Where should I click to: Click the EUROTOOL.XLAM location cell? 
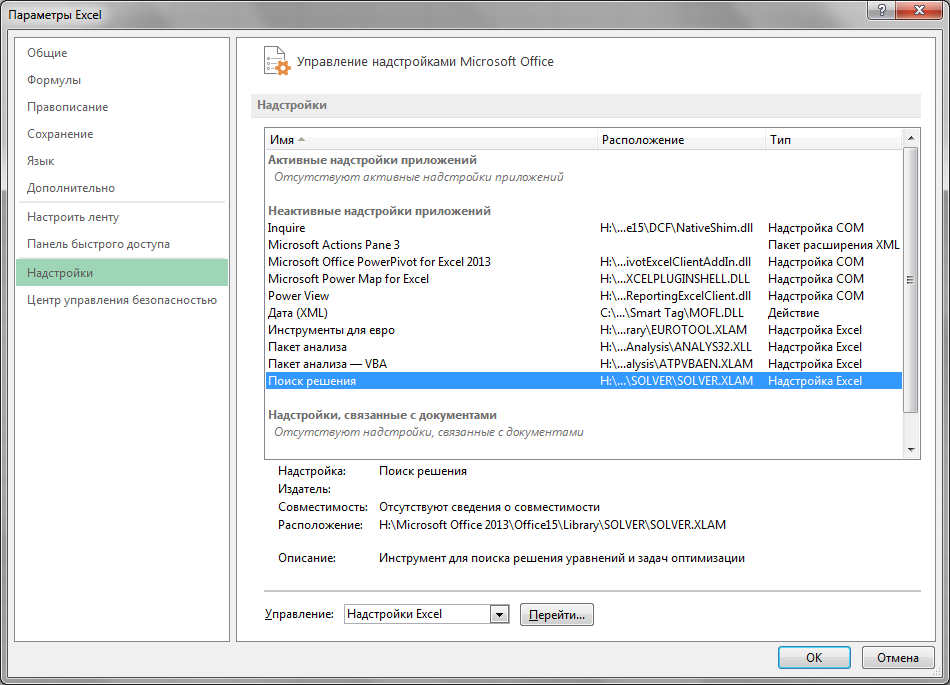(x=673, y=330)
